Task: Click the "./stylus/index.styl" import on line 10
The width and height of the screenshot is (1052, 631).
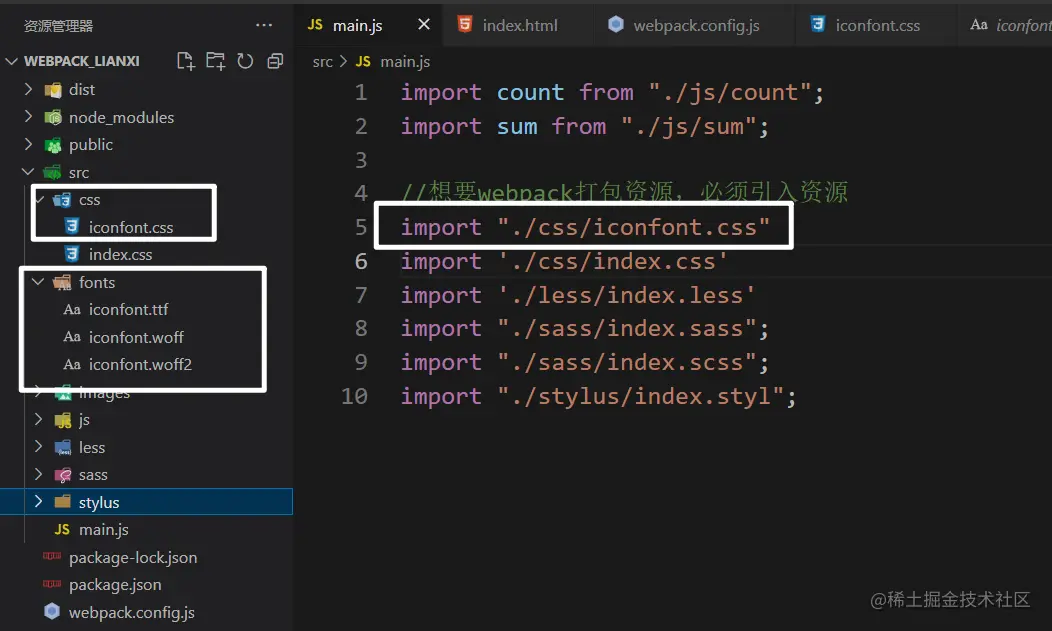Action: pos(640,396)
